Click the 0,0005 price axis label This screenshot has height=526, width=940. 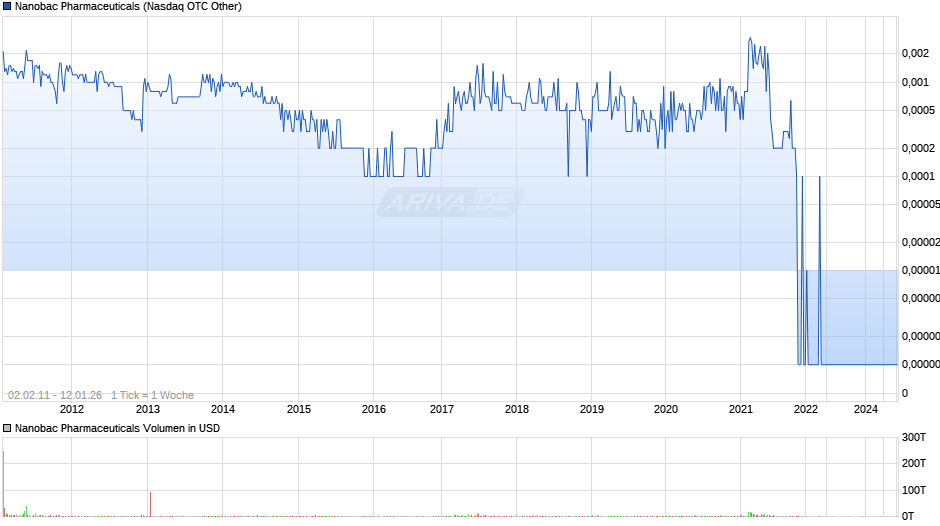point(918,110)
